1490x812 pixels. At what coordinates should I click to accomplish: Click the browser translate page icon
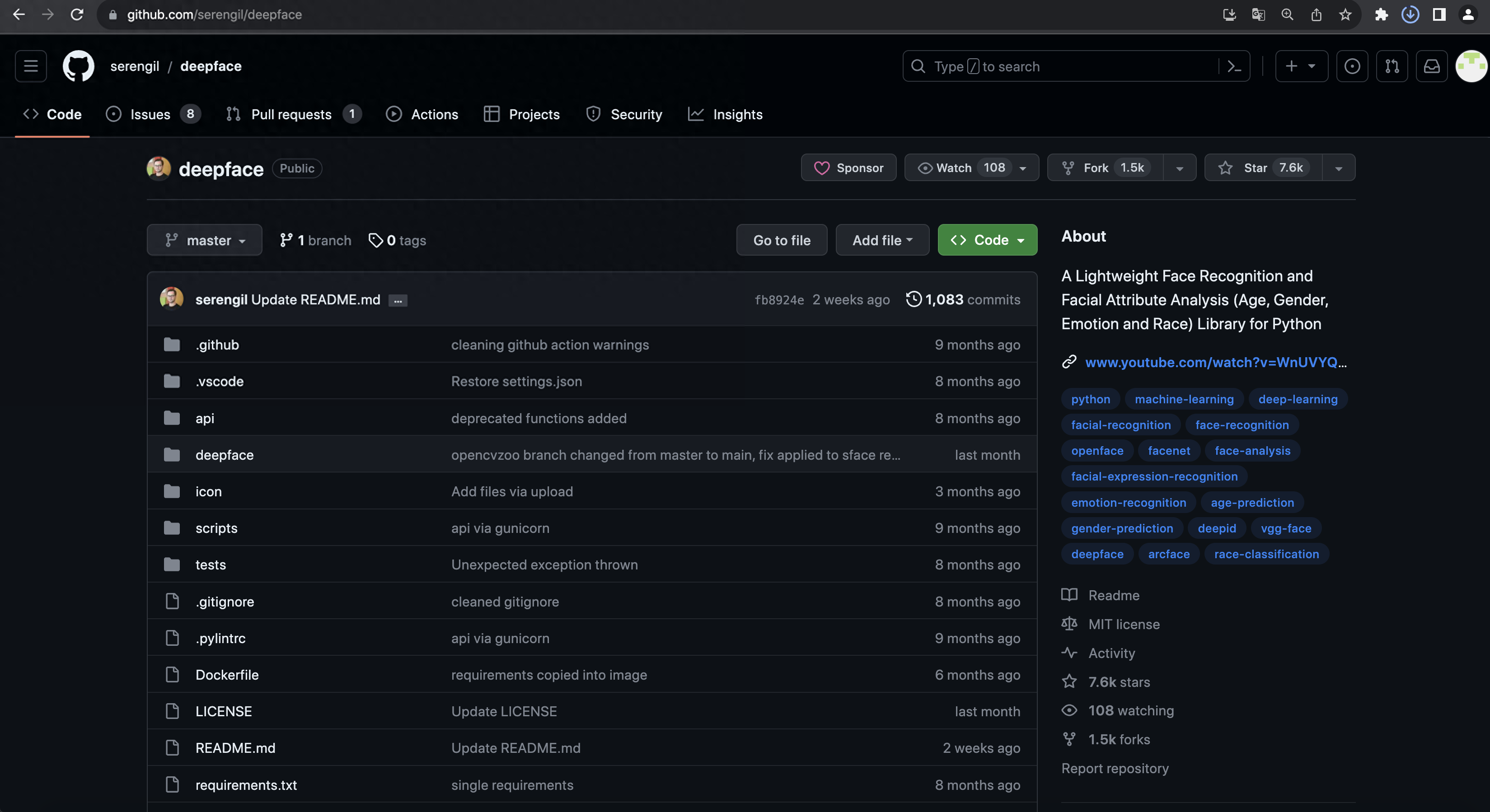[1259, 14]
